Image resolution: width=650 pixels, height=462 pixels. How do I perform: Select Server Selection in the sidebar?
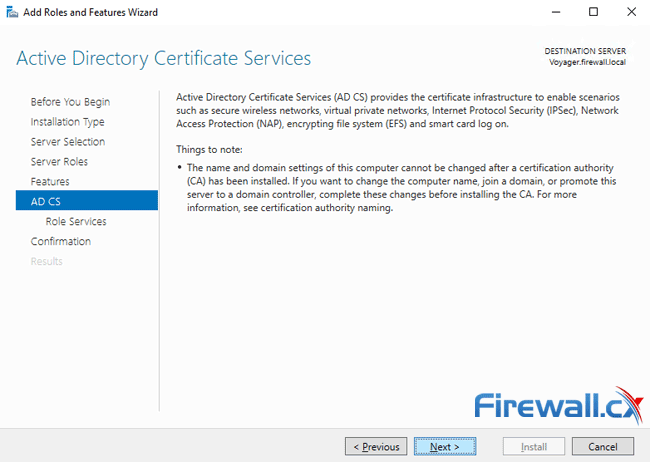coord(67,142)
